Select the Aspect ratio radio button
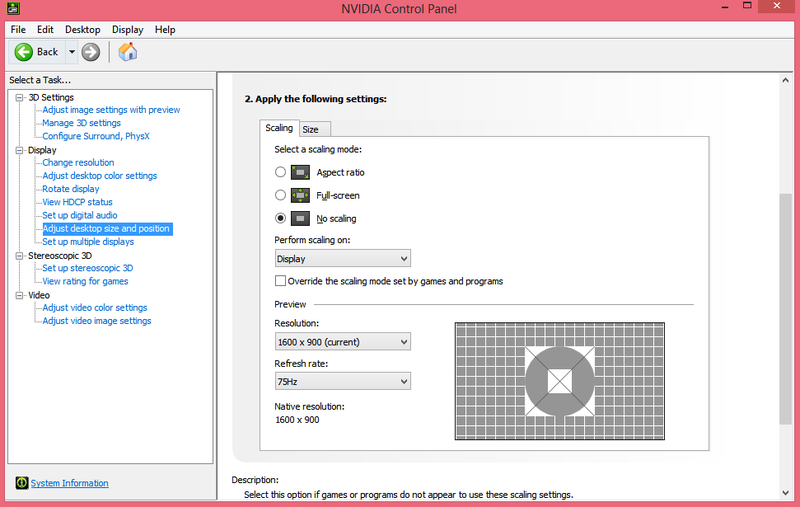 [280, 172]
